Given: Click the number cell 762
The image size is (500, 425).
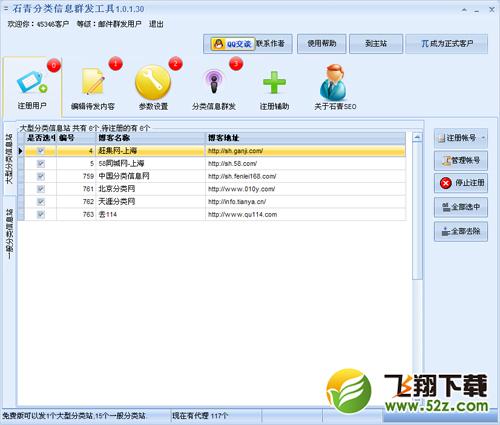Looking at the screenshot, I should pos(76,202).
